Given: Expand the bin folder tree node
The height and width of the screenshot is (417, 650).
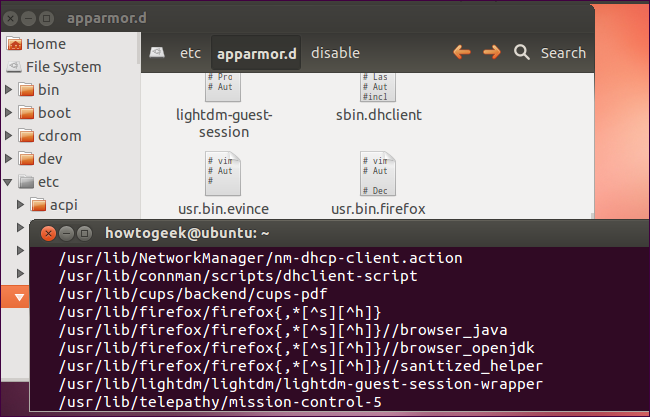Looking at the screenshot, I should (10, 90).
